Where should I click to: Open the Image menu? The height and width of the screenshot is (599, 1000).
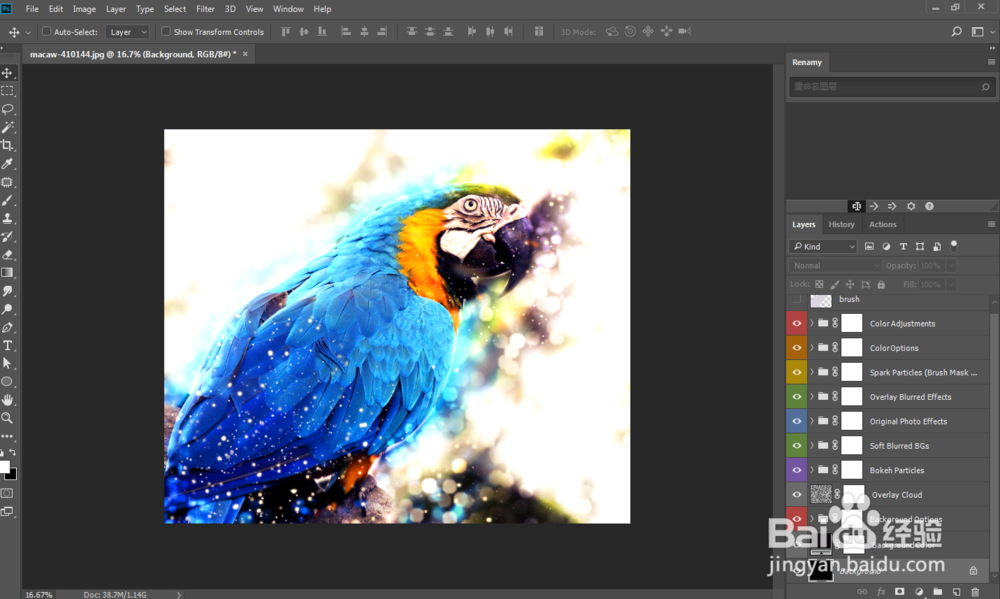point(84,9)
